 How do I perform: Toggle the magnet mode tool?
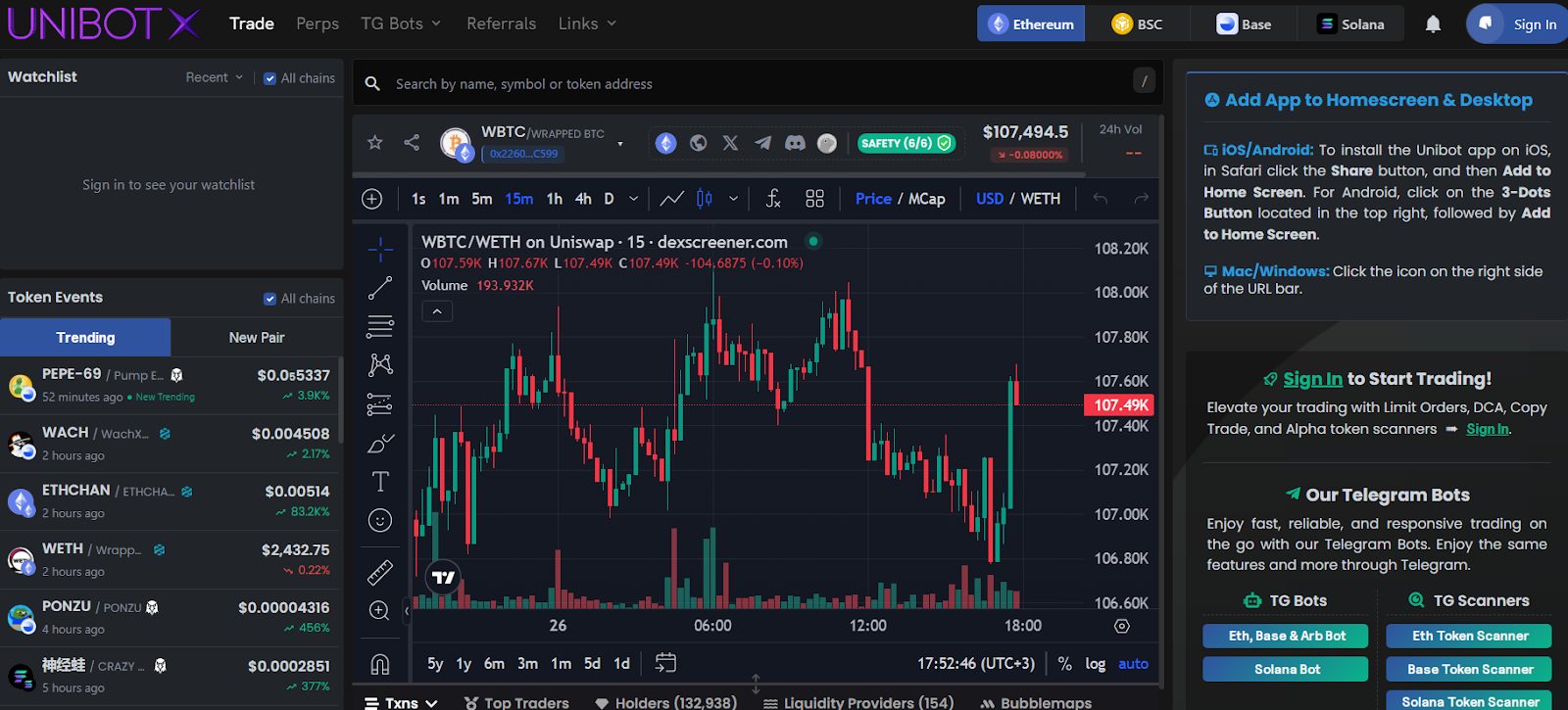(x=380, y=664)
